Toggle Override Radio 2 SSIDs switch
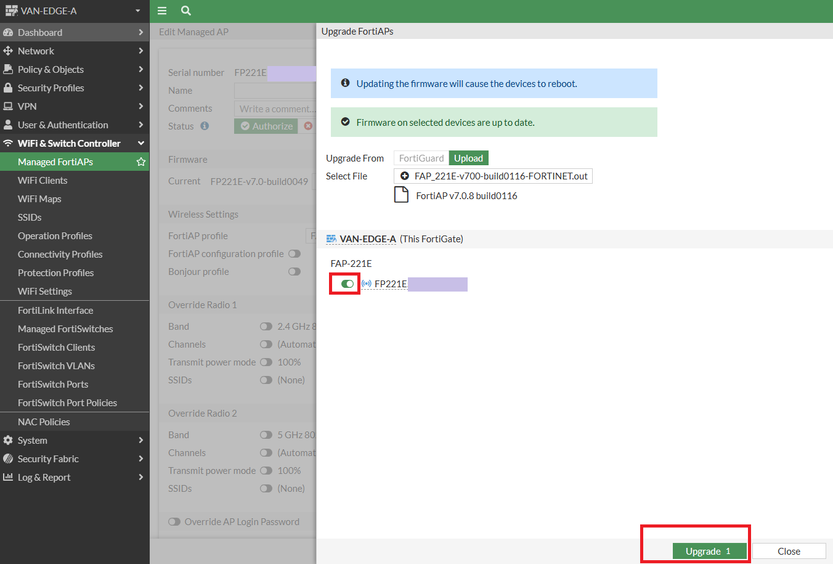This screenshot has width=833, height=564. click(266, 489)
